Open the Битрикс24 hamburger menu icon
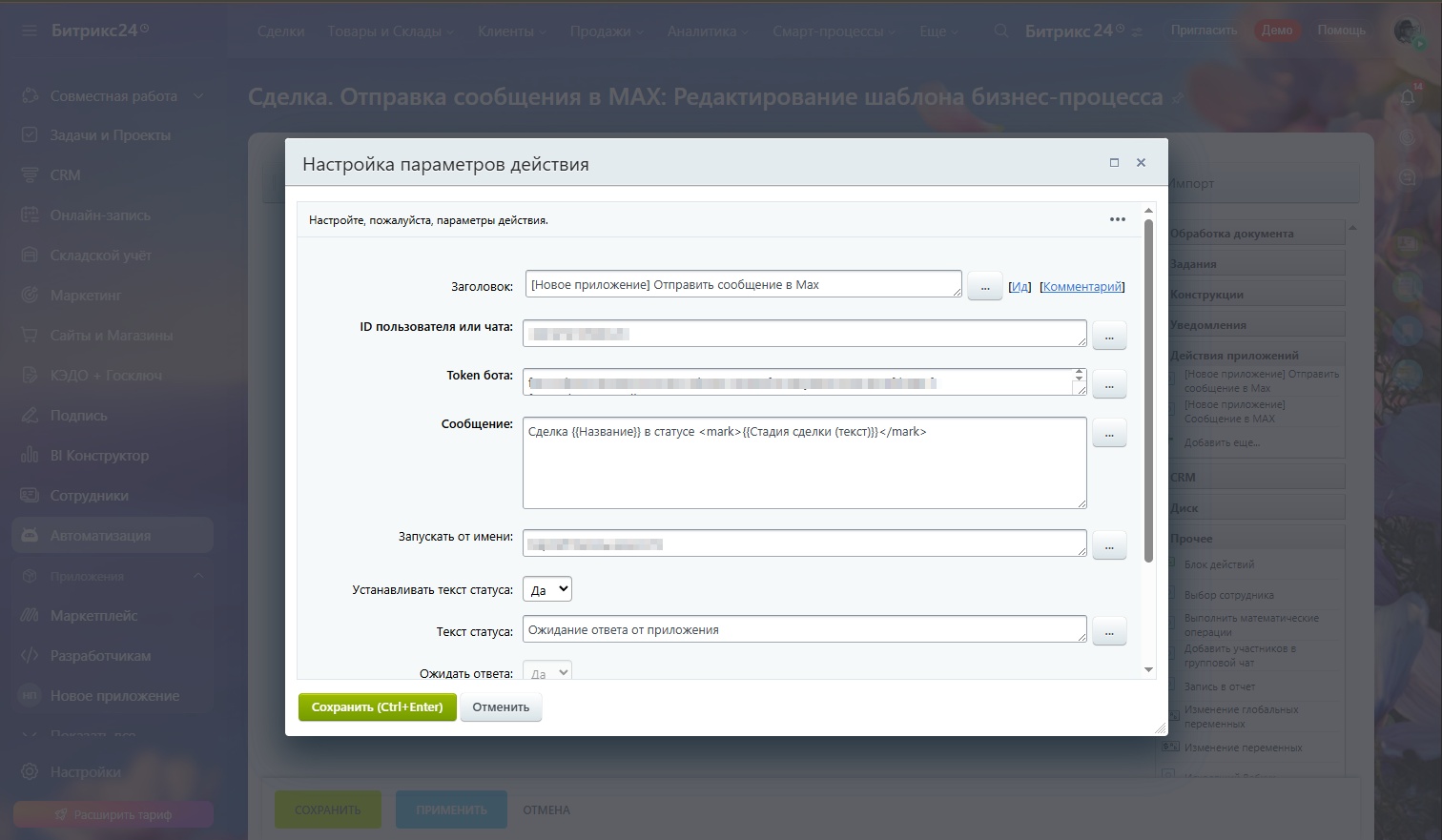 [30, 31]
